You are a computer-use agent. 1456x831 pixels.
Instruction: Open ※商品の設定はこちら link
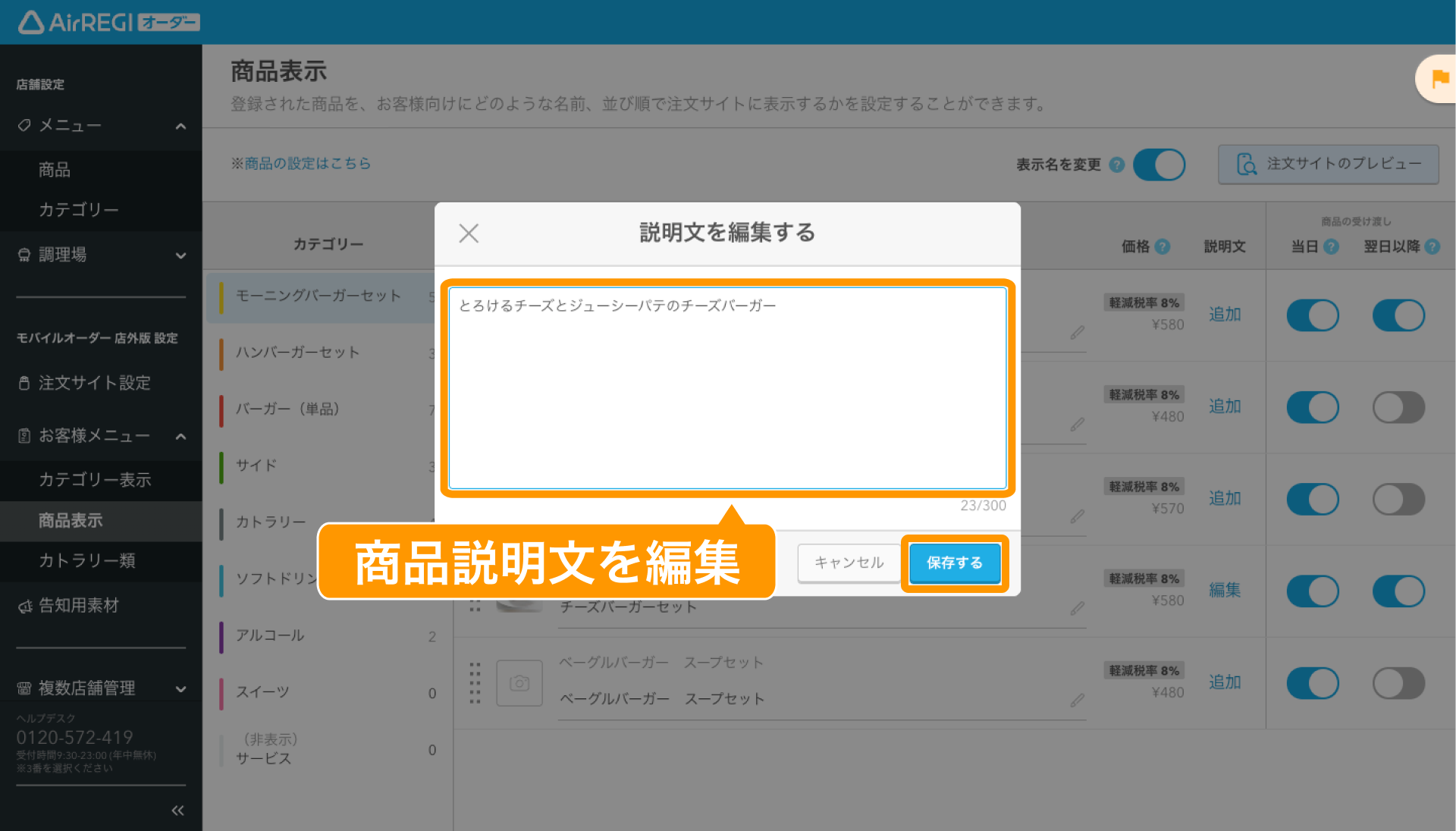click(301, 163)
